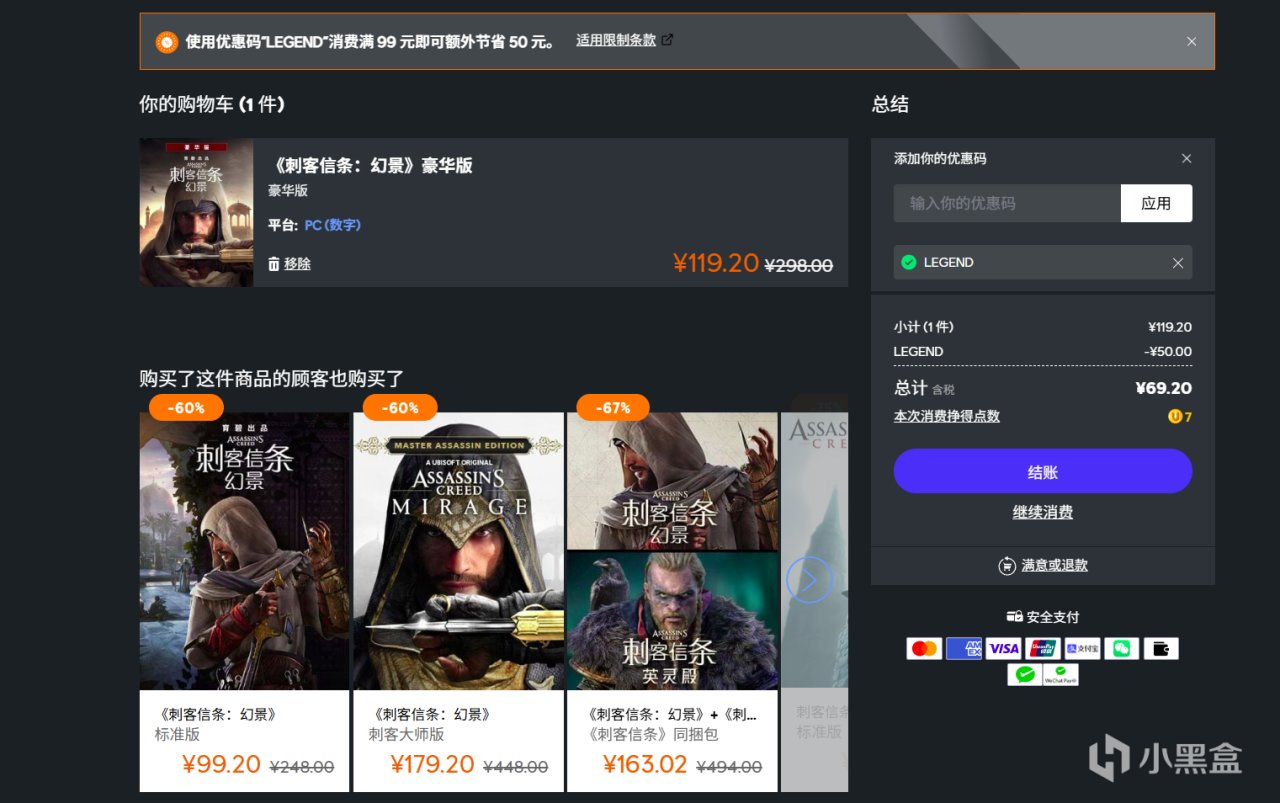Click the 结账 checkout button
The width and height of the screenshot is (1280, 803).
pos(1043,471)
